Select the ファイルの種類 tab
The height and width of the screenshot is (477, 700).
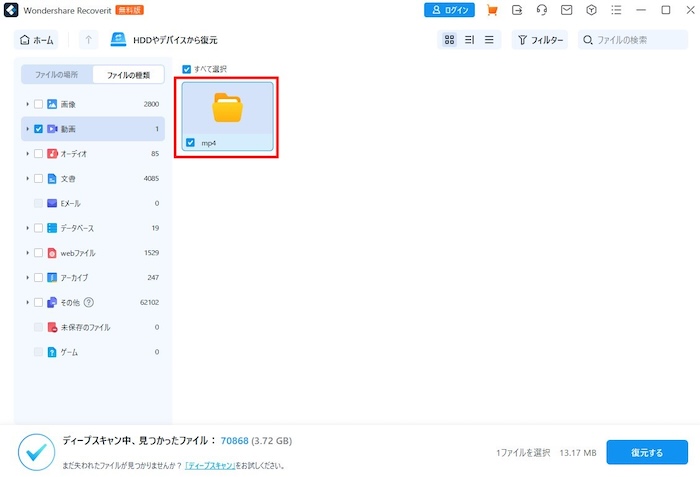click(128, 75)
